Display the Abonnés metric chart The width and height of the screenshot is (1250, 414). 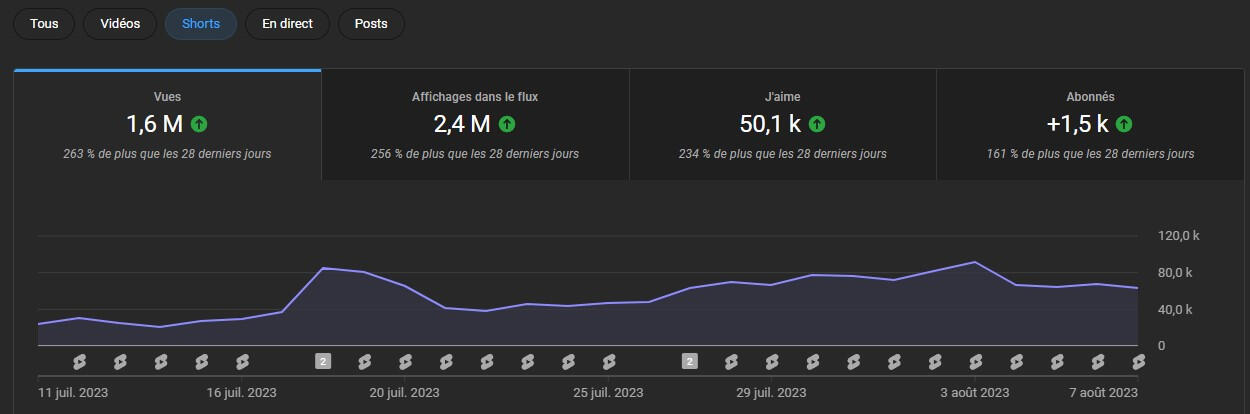(1090, 125)
